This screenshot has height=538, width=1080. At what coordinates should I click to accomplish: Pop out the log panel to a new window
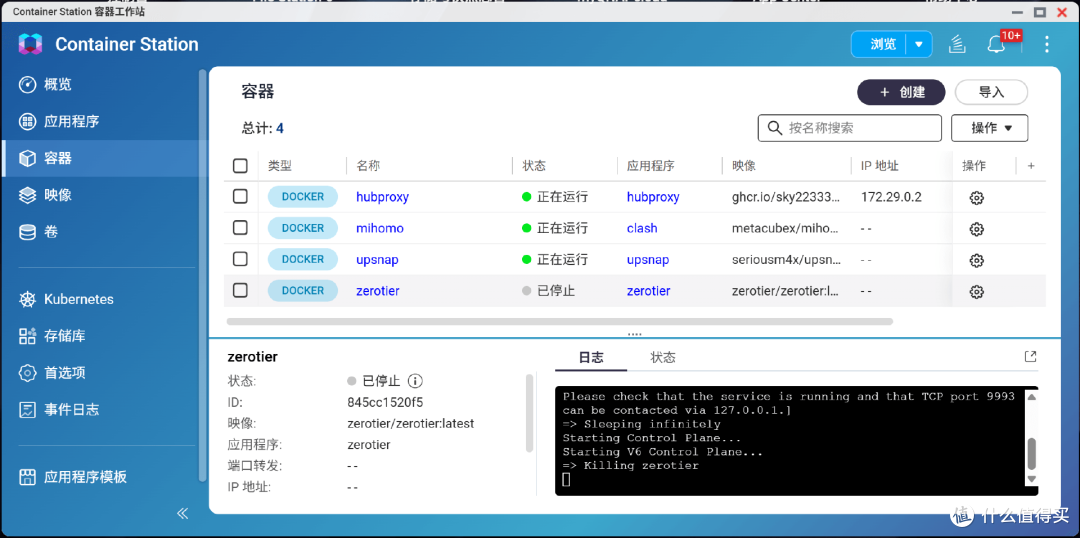pyautogui.click(x=1030, y=356)
